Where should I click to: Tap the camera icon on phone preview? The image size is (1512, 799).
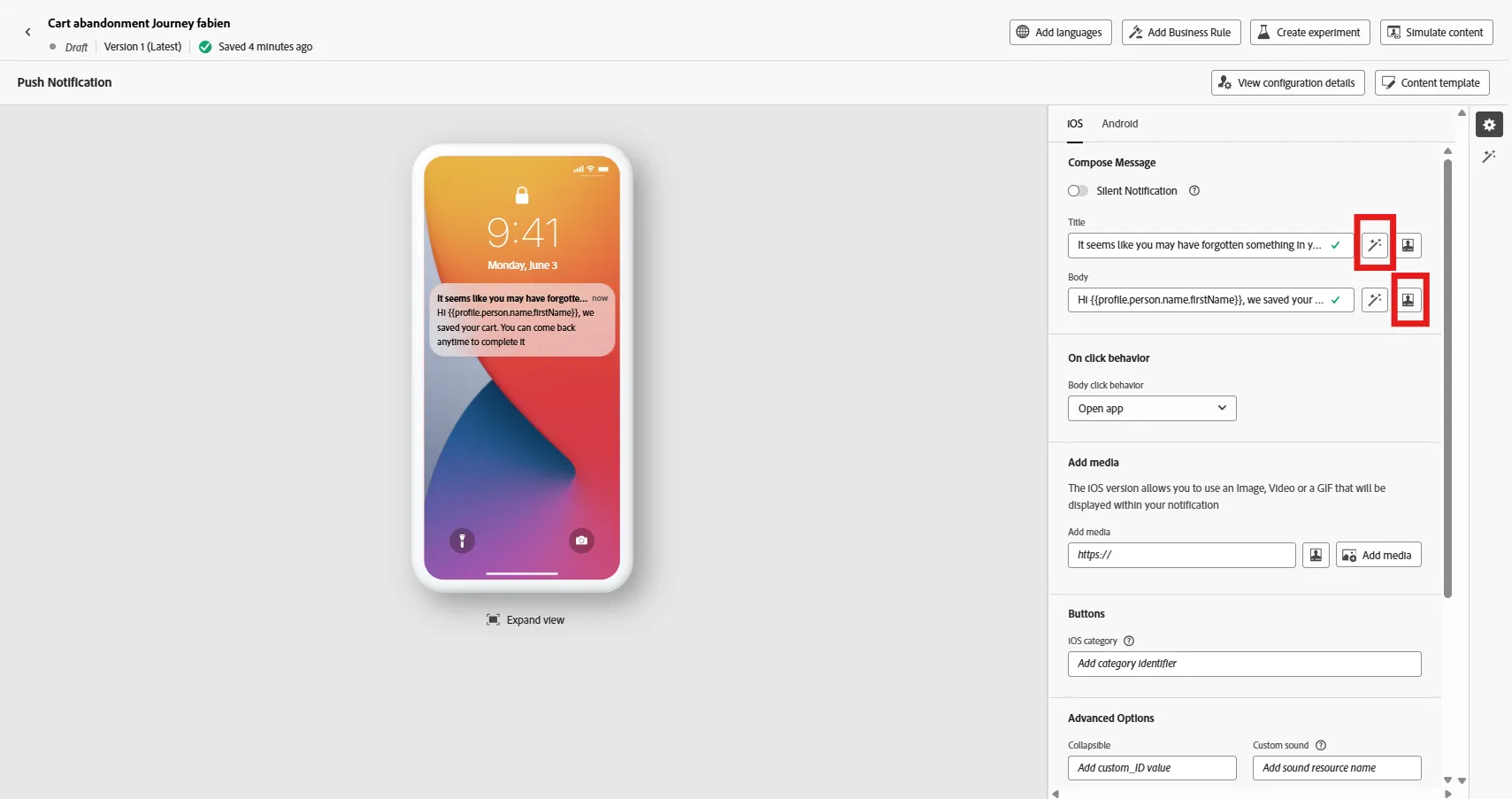[x=581, y=540]
